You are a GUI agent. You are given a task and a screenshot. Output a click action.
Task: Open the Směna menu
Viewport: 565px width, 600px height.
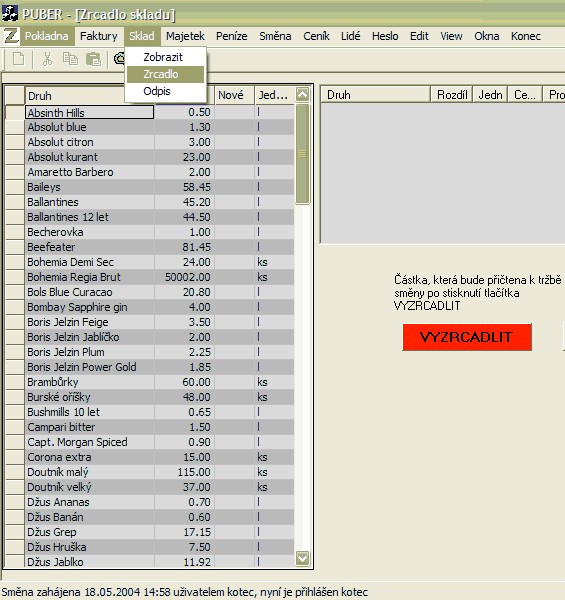(275, 36)
